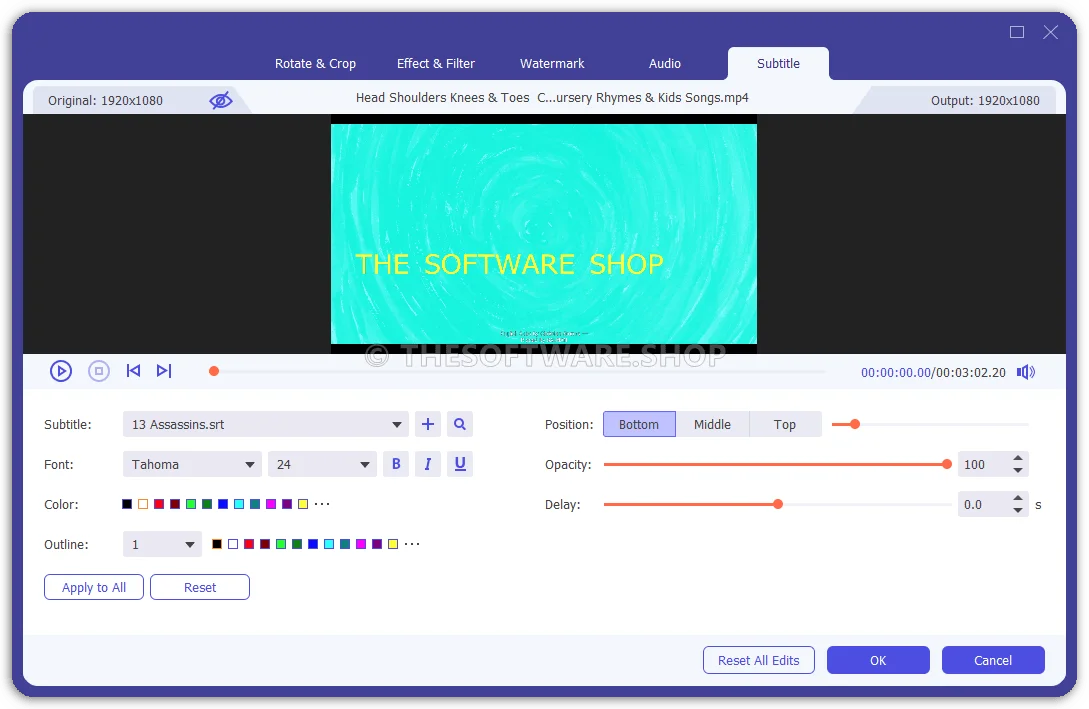The width and height of the screenshot is (1089, 709).
Task: Pick black subtitle text color
Action: 126,504
